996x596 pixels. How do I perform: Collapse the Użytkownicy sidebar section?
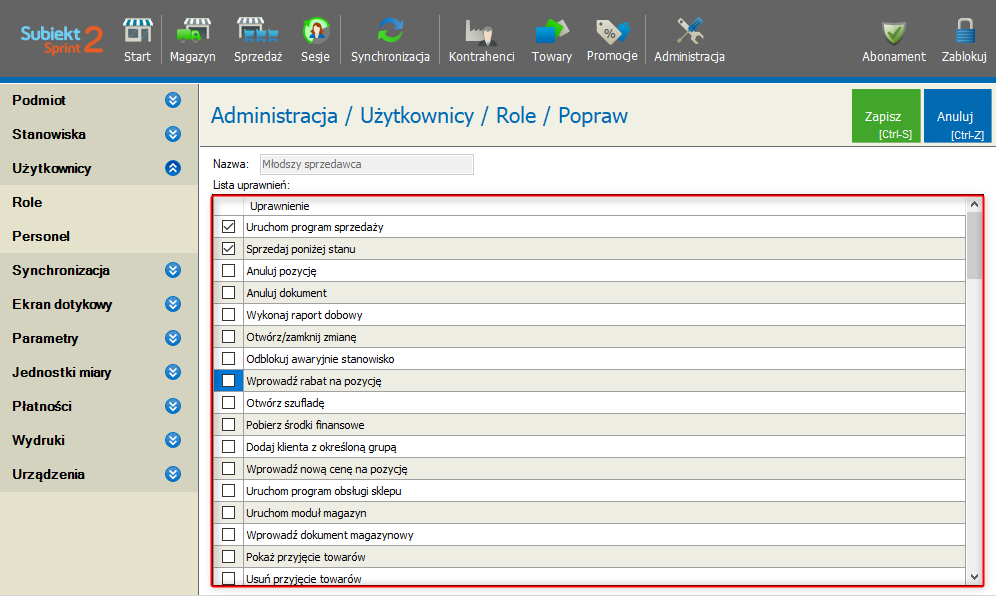click(x=173, y=168)
